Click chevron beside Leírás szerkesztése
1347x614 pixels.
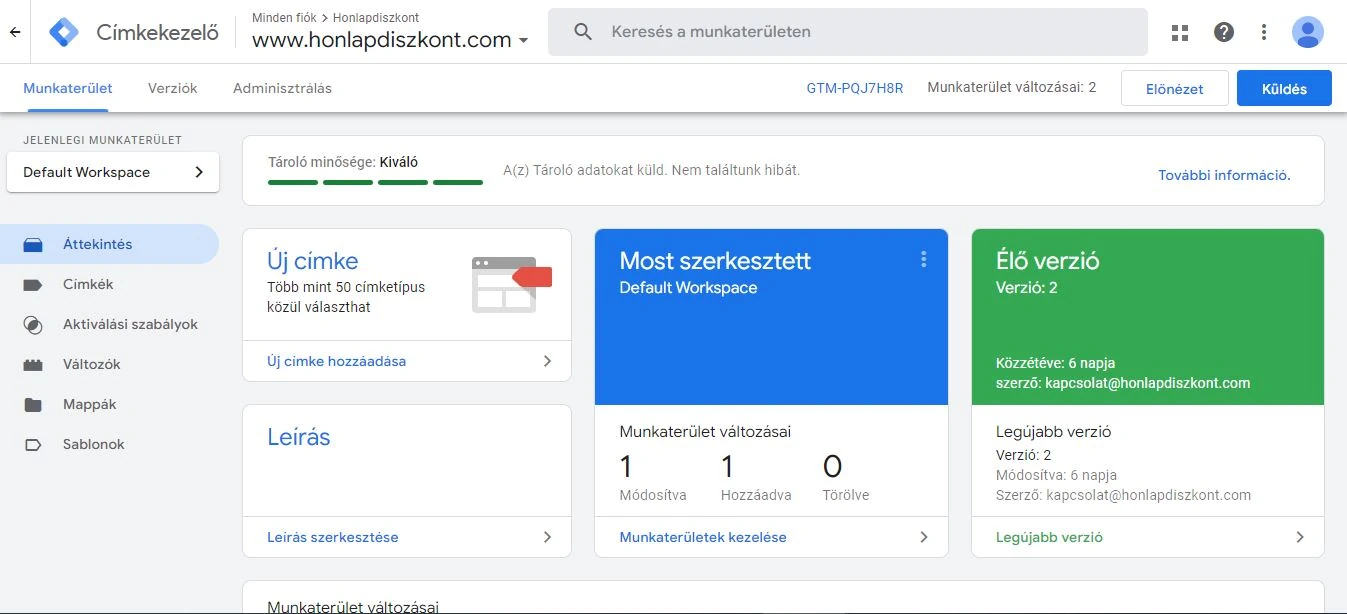tap(547, 537)
